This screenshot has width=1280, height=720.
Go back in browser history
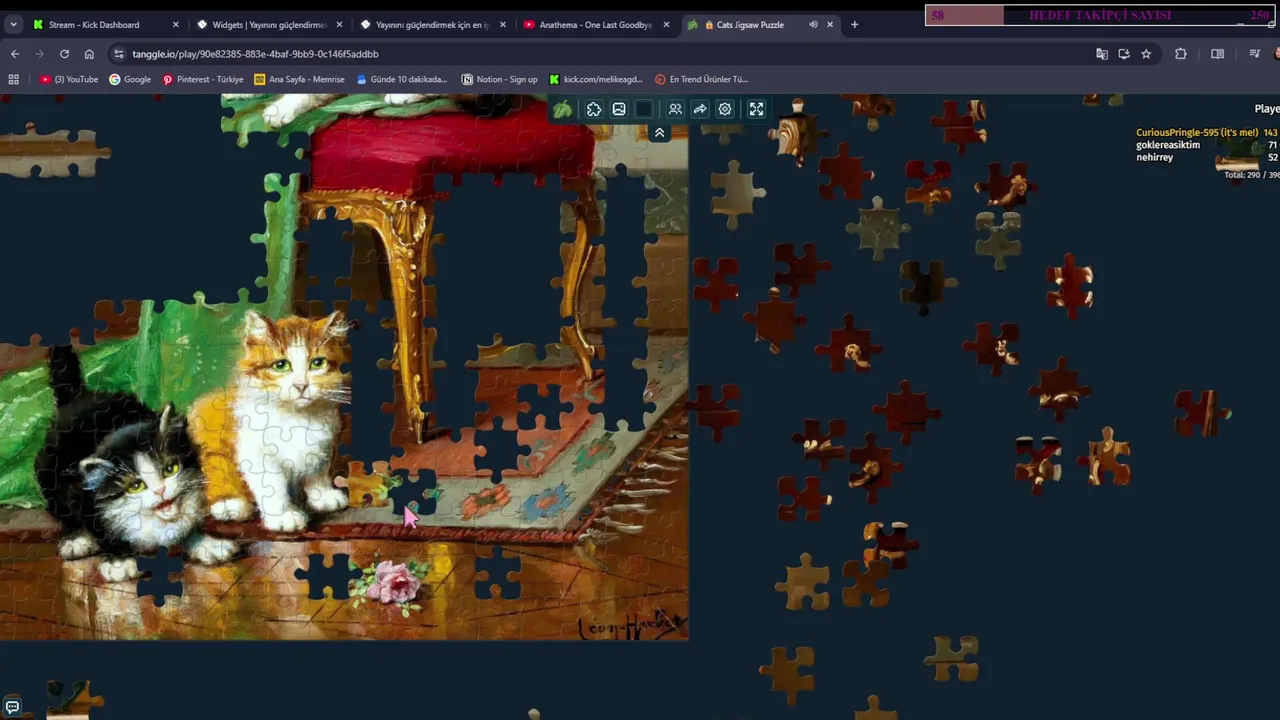tap(14, 54)
